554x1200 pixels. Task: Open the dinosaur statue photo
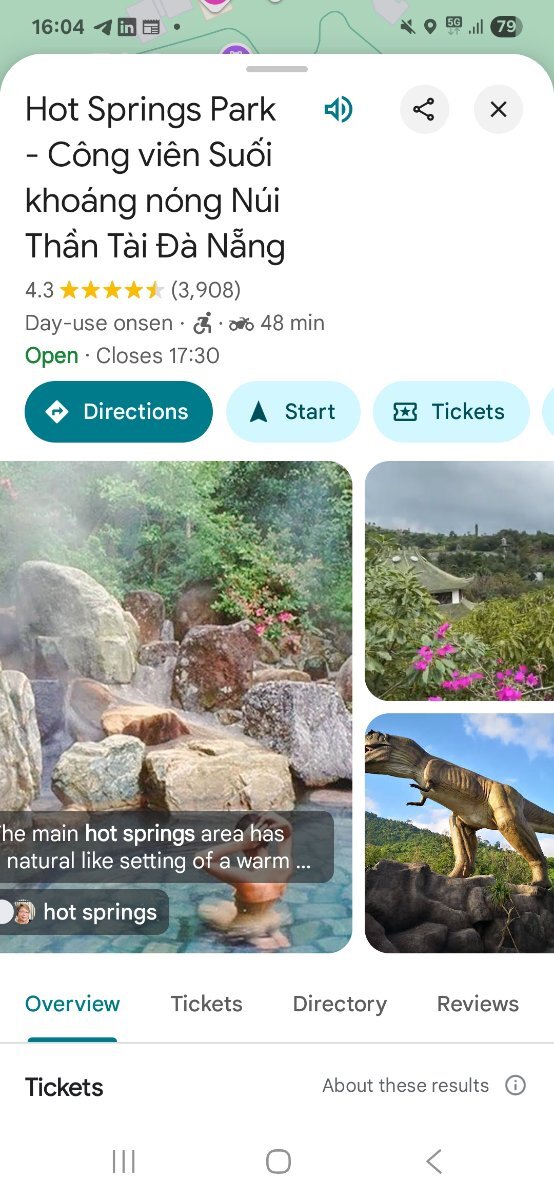(459, 833)
